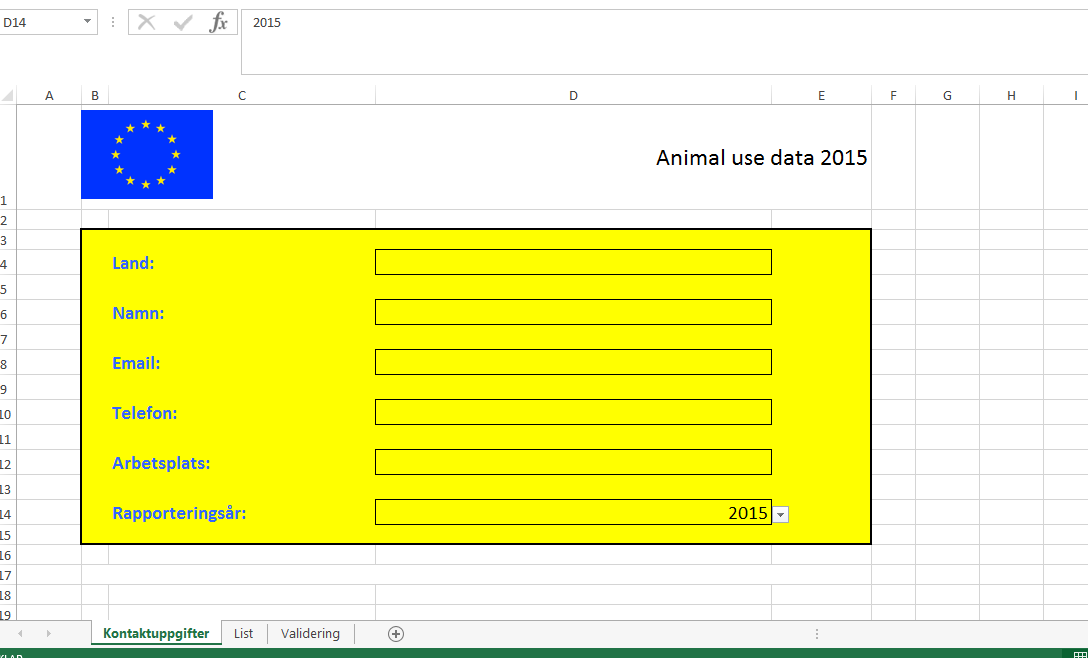This screenshot has width=1088, height=658.
Task: Click the 'Rapporteringsår:' label
Action: (x=179, y=514)
